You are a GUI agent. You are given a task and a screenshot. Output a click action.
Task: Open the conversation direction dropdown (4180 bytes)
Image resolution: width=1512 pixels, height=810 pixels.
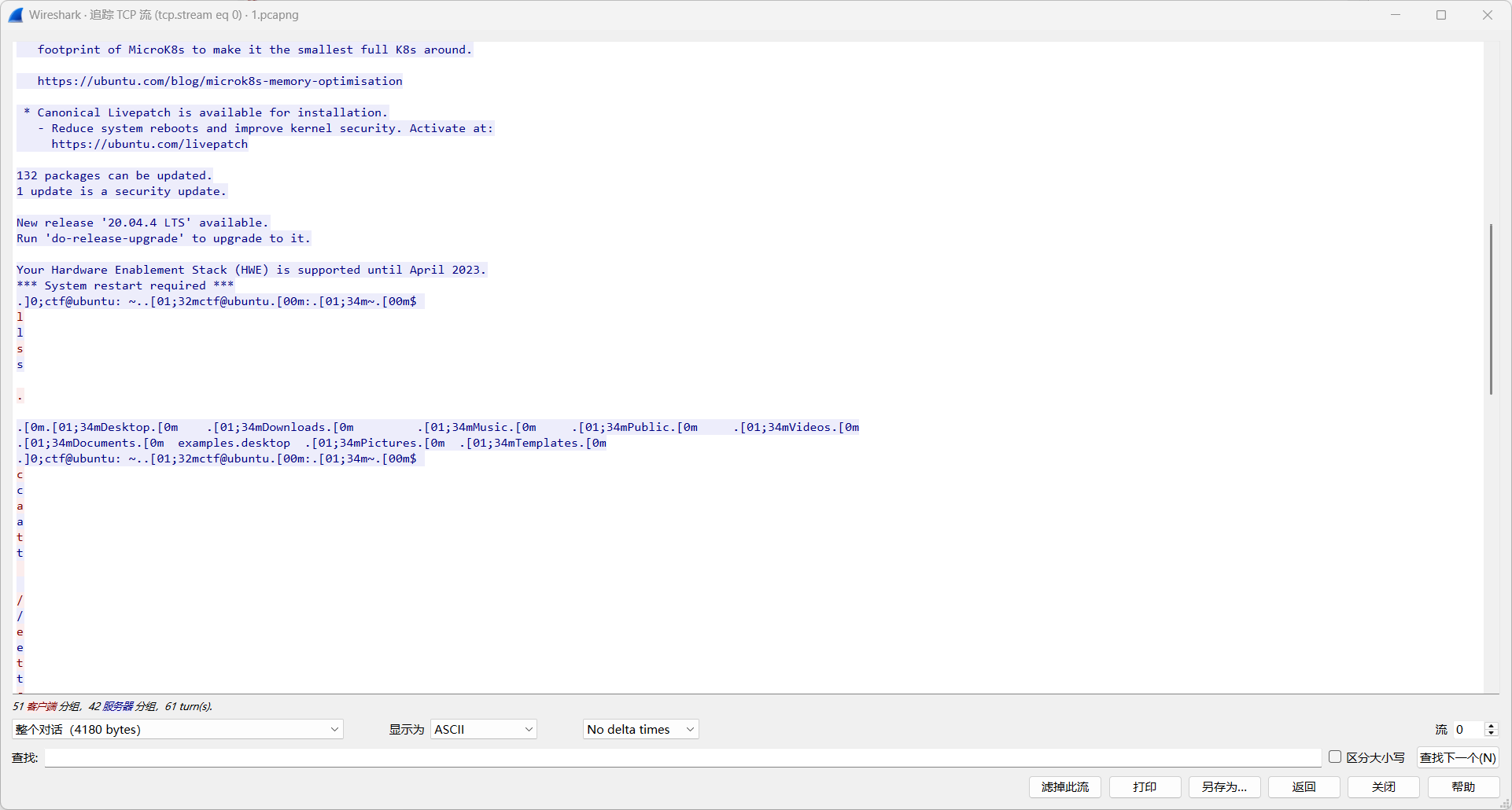tap(178, 730)
